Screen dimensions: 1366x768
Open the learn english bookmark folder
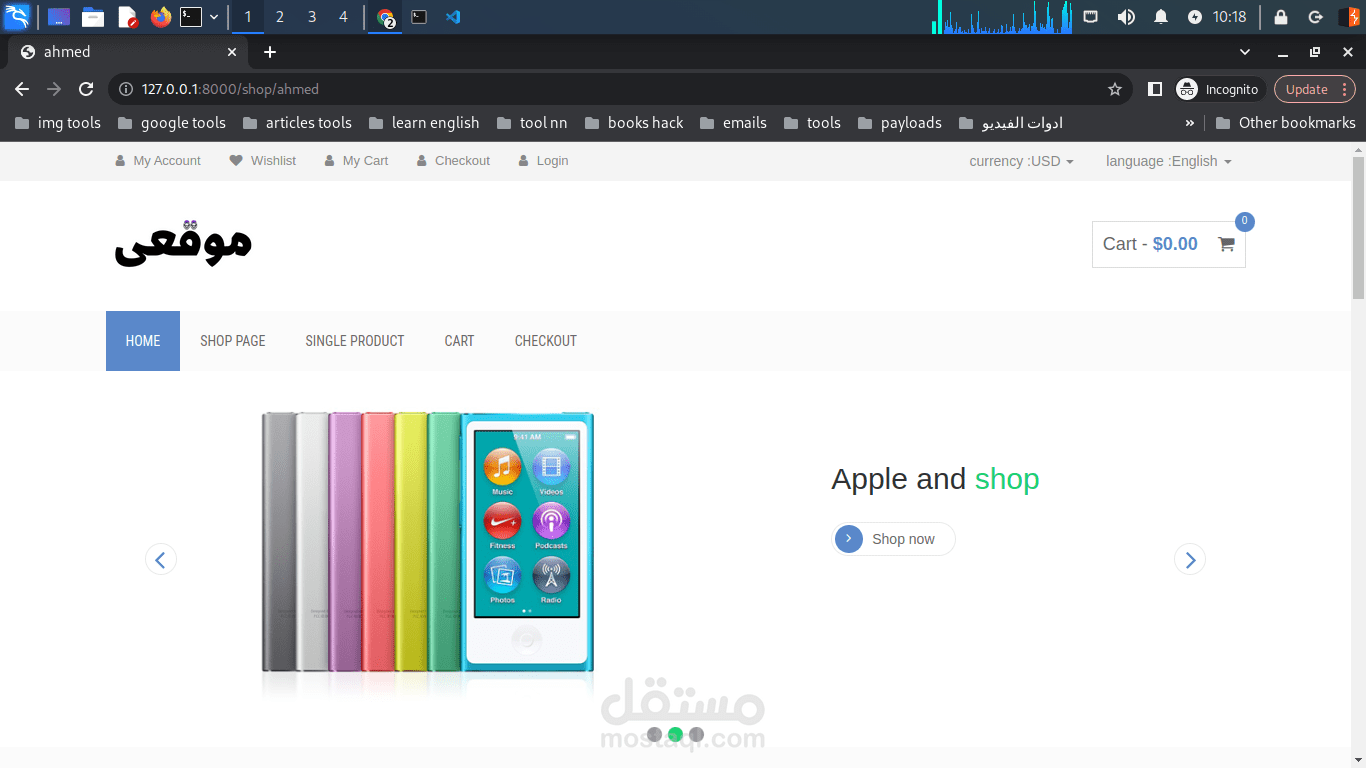(x=424, y=123)
